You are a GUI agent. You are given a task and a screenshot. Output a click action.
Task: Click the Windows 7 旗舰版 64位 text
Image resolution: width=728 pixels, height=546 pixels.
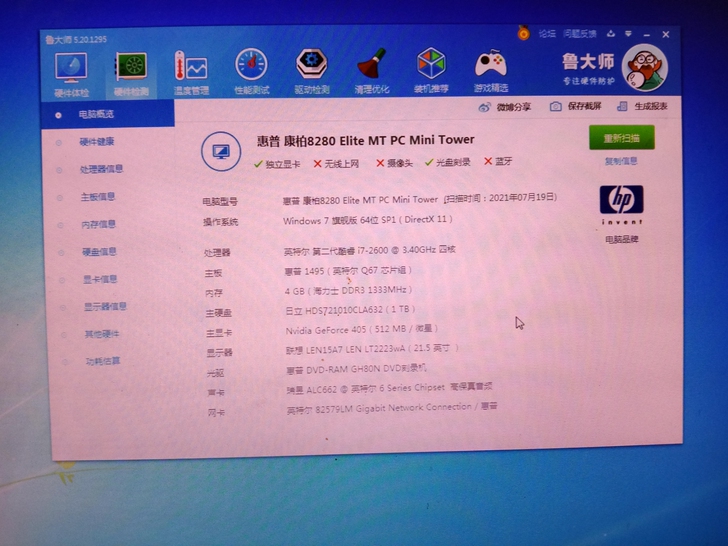[368, 220]
